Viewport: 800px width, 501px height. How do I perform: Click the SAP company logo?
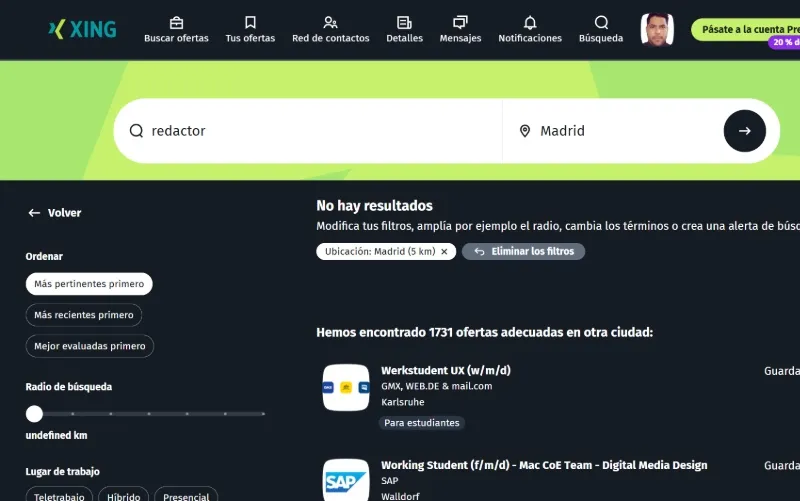tap(346, 480)
